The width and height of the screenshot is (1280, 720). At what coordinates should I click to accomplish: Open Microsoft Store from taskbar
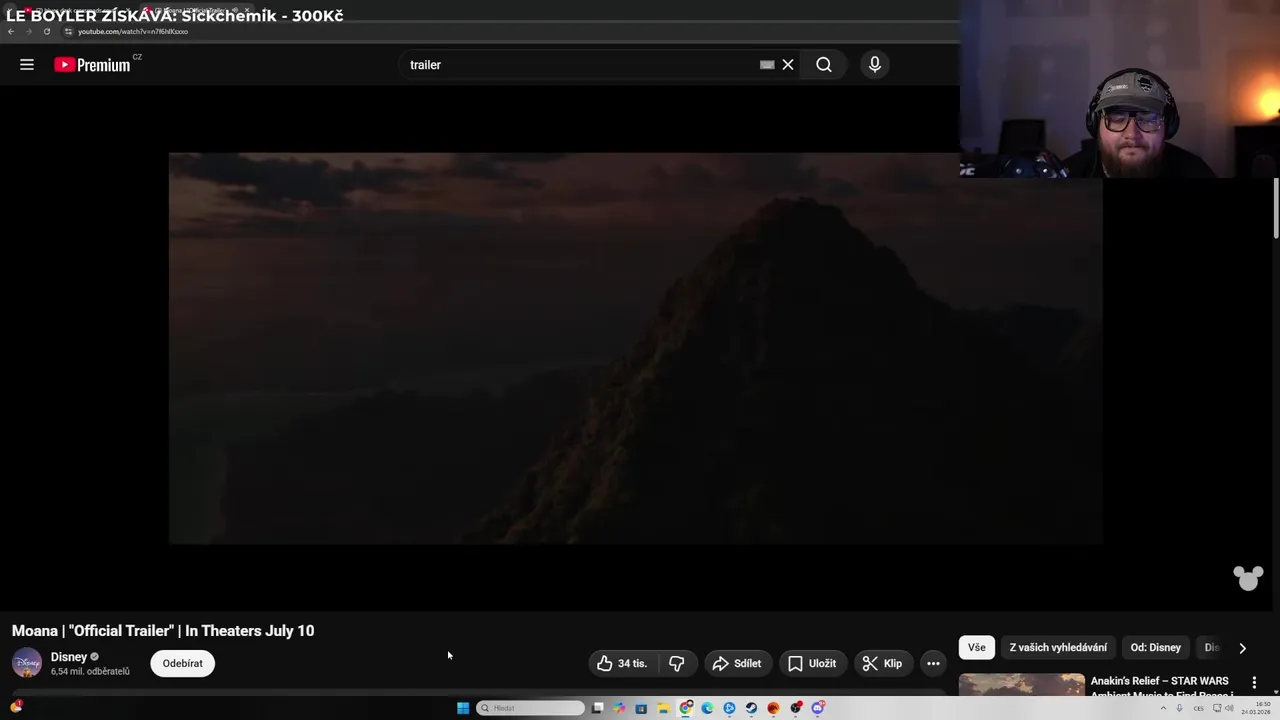(x=641, y=708)
